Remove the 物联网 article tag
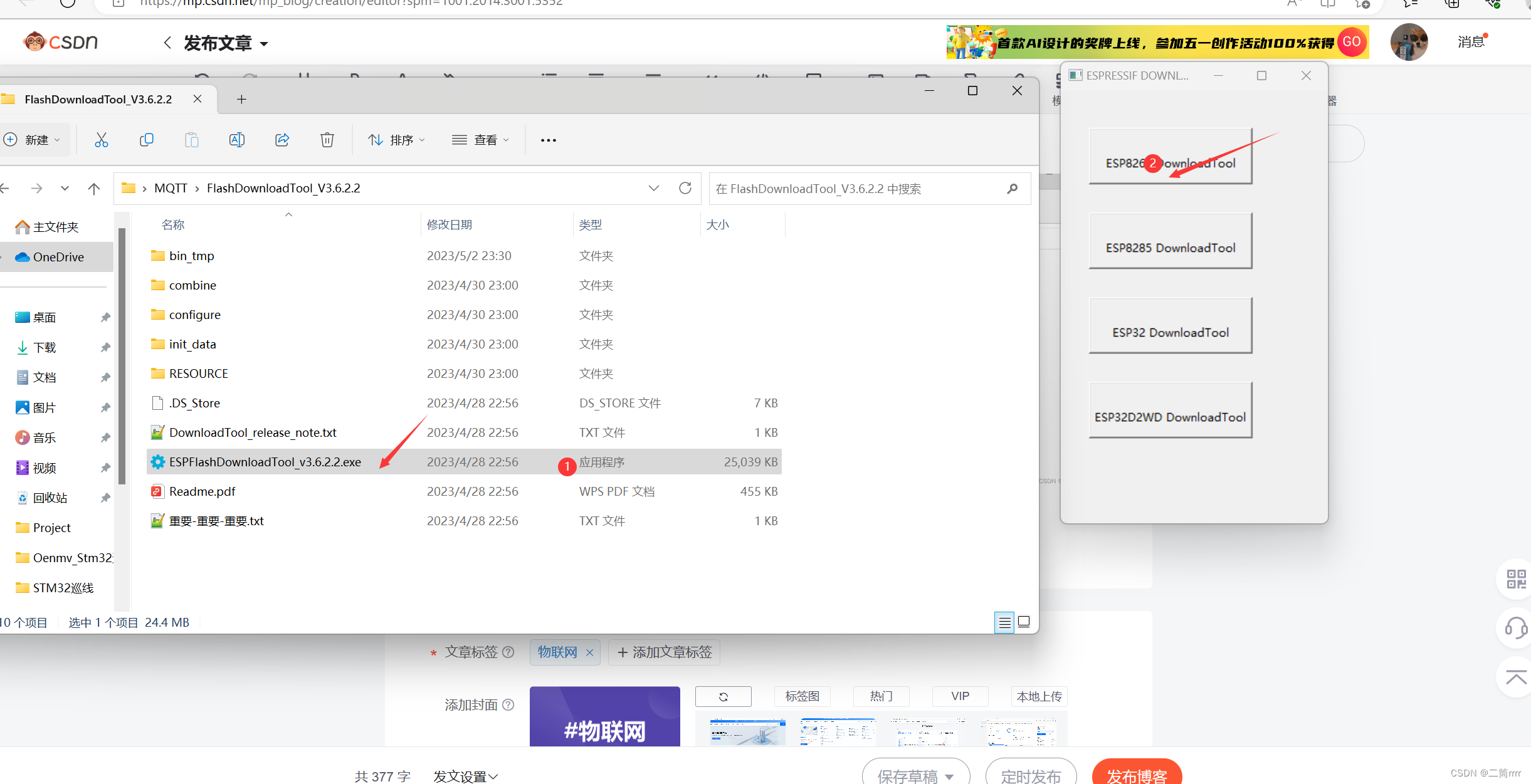Screen dimensions: 1531x784 [x=589, y=652]
